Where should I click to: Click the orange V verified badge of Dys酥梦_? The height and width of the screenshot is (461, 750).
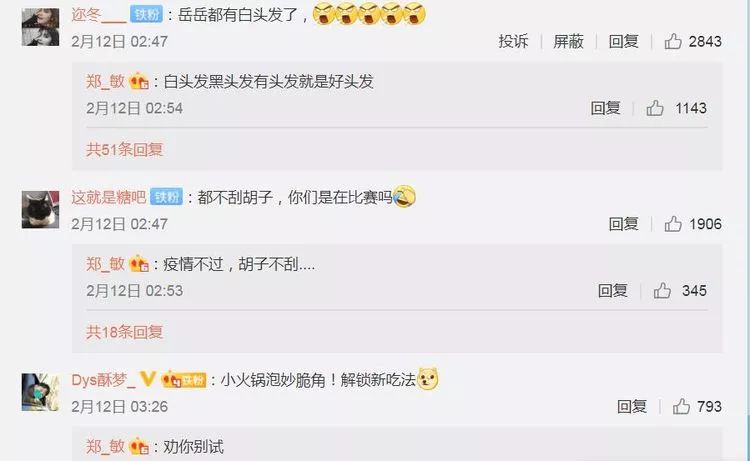[148, 379]
